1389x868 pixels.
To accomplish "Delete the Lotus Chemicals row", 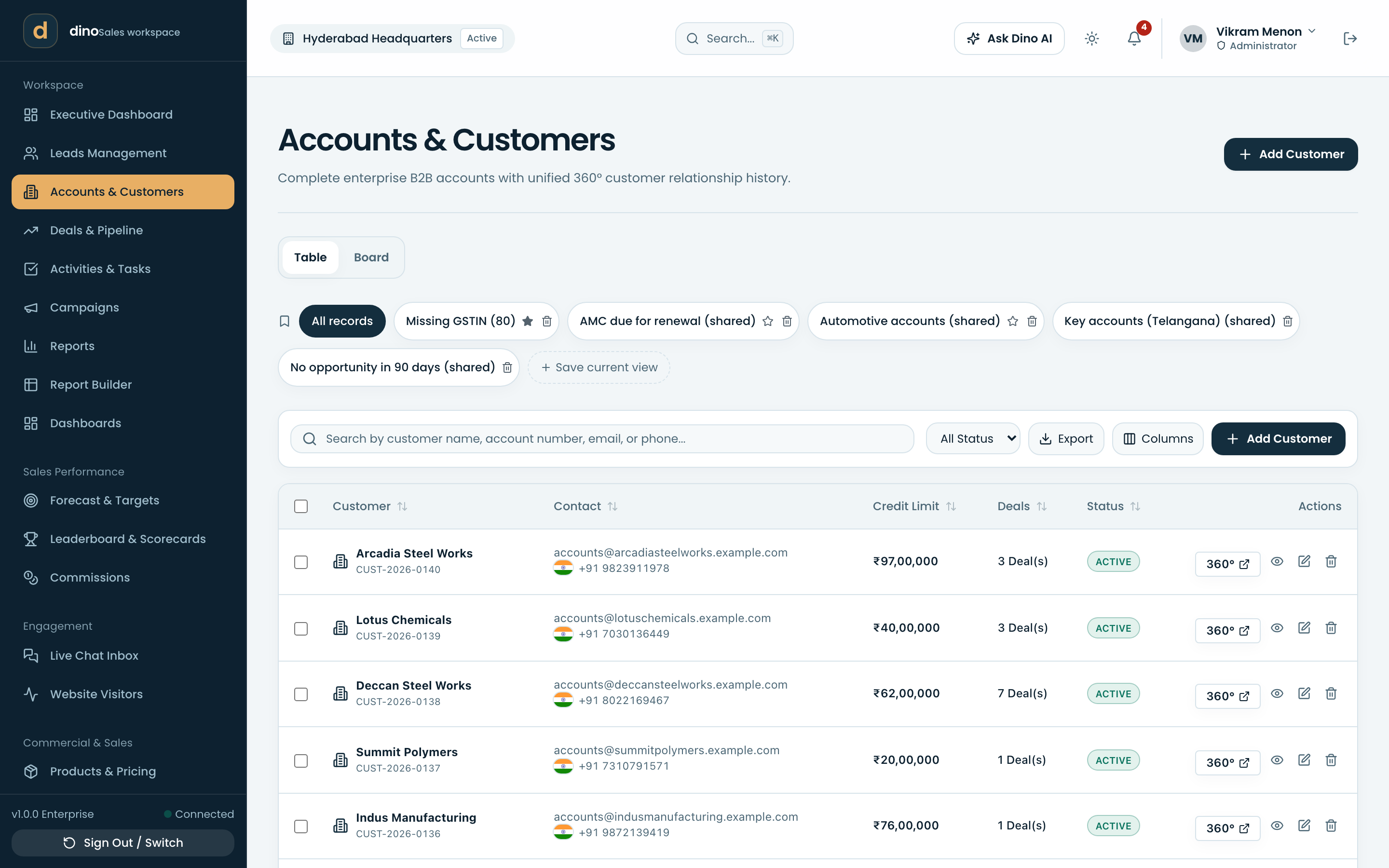I will tap(1331, 628).
